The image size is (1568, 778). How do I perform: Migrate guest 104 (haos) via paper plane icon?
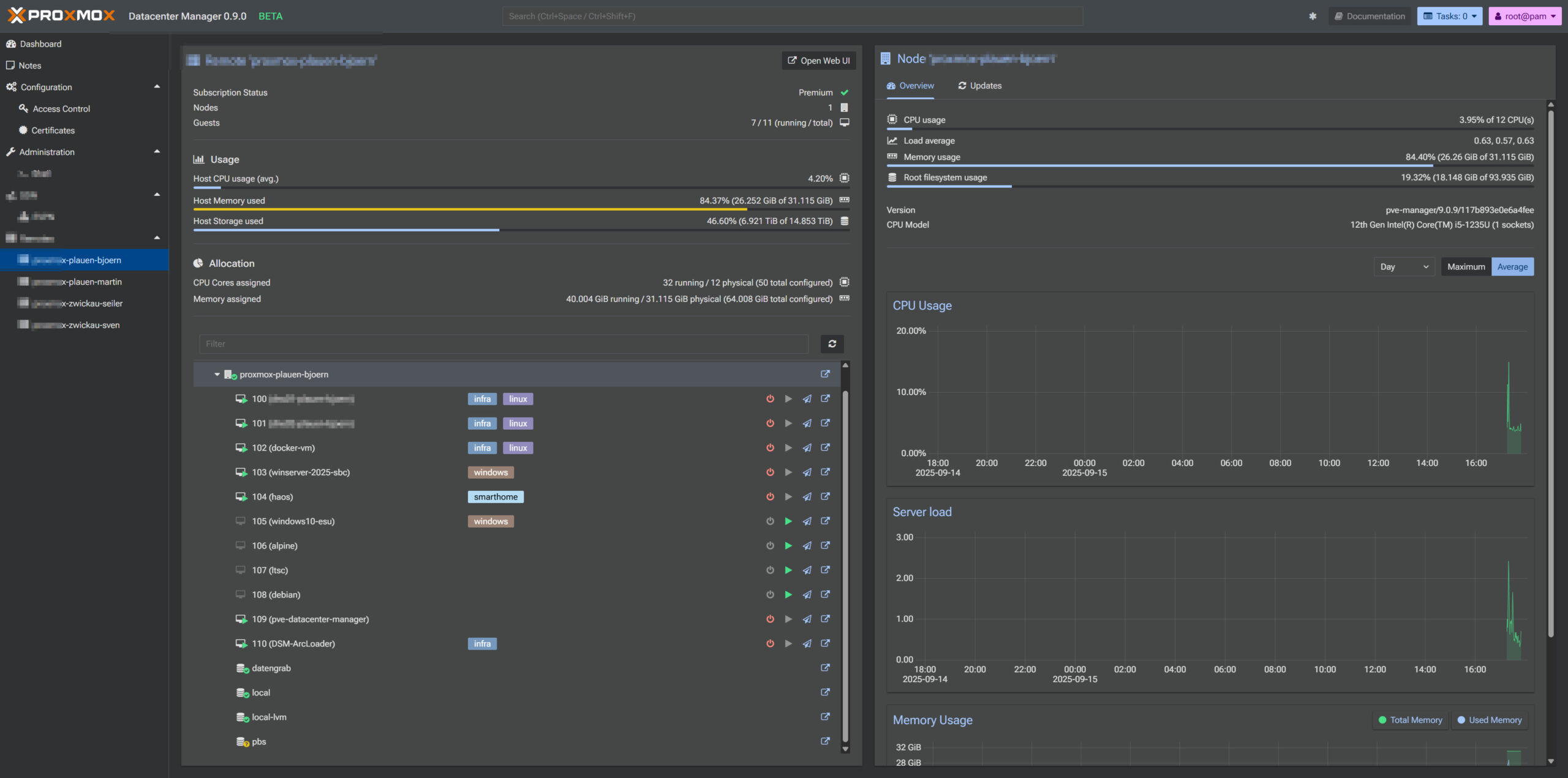[807, 496]
